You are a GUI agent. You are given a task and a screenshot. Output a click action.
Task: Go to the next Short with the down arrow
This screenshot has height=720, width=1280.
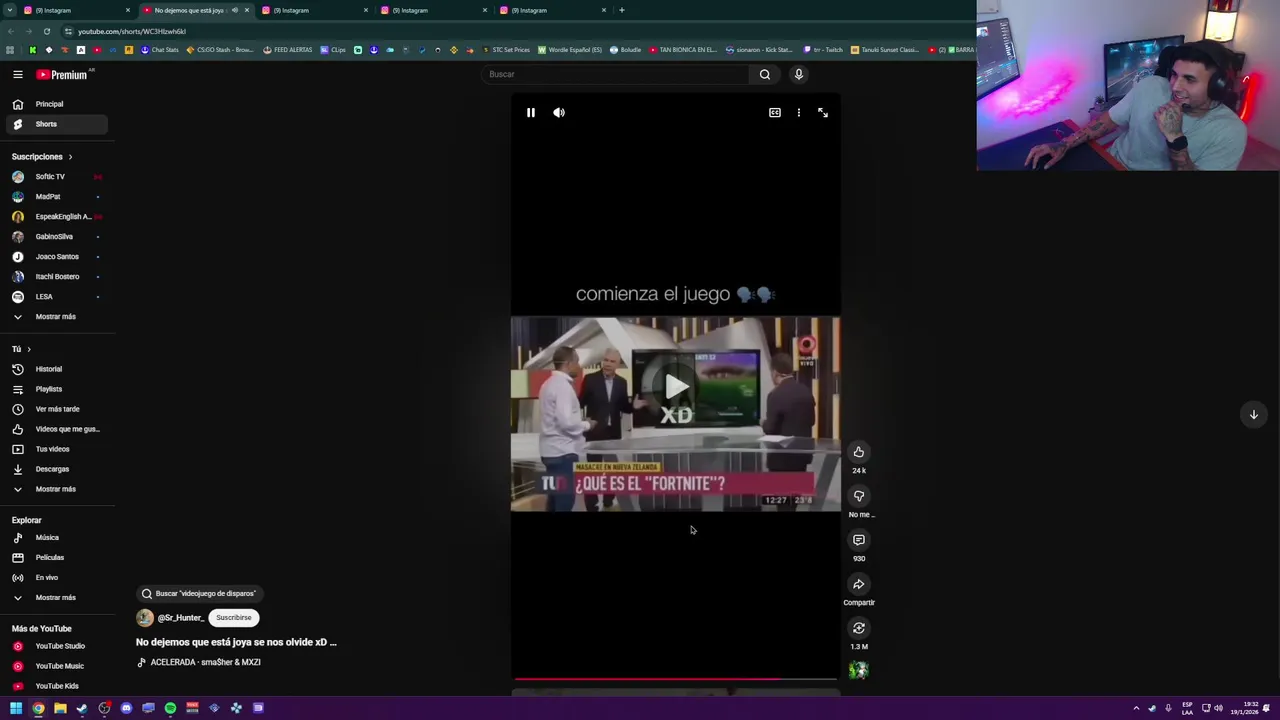click(1253, 414)
